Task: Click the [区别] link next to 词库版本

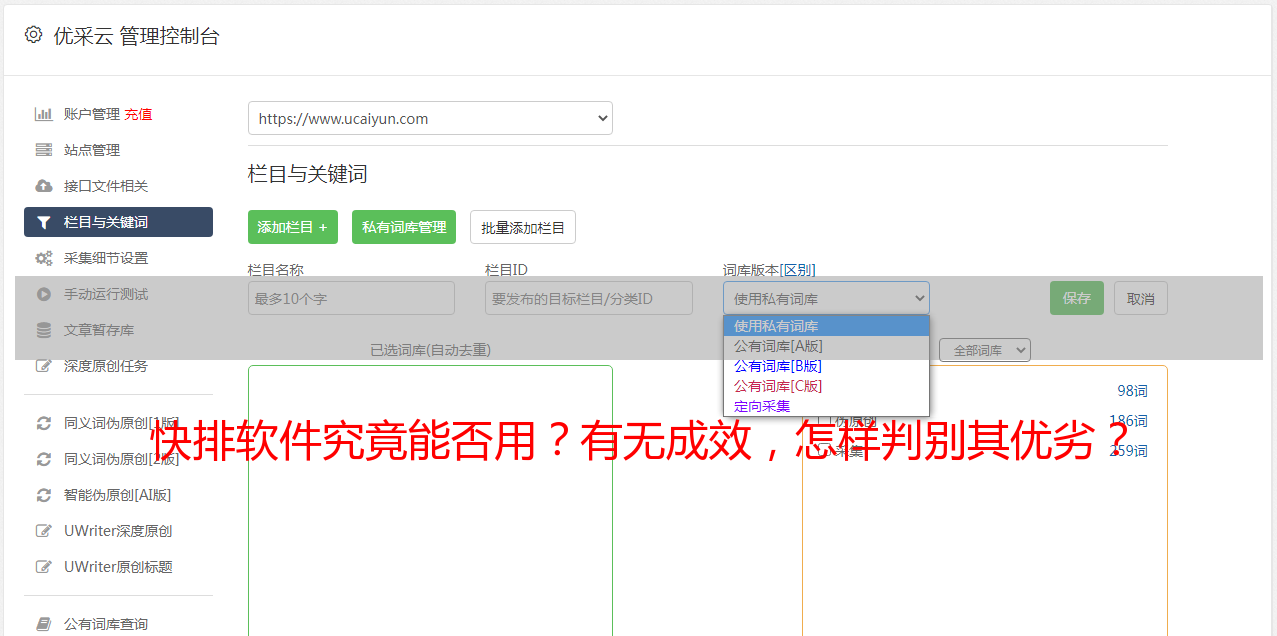Action: pyautogui.click(x=797, y=270)
